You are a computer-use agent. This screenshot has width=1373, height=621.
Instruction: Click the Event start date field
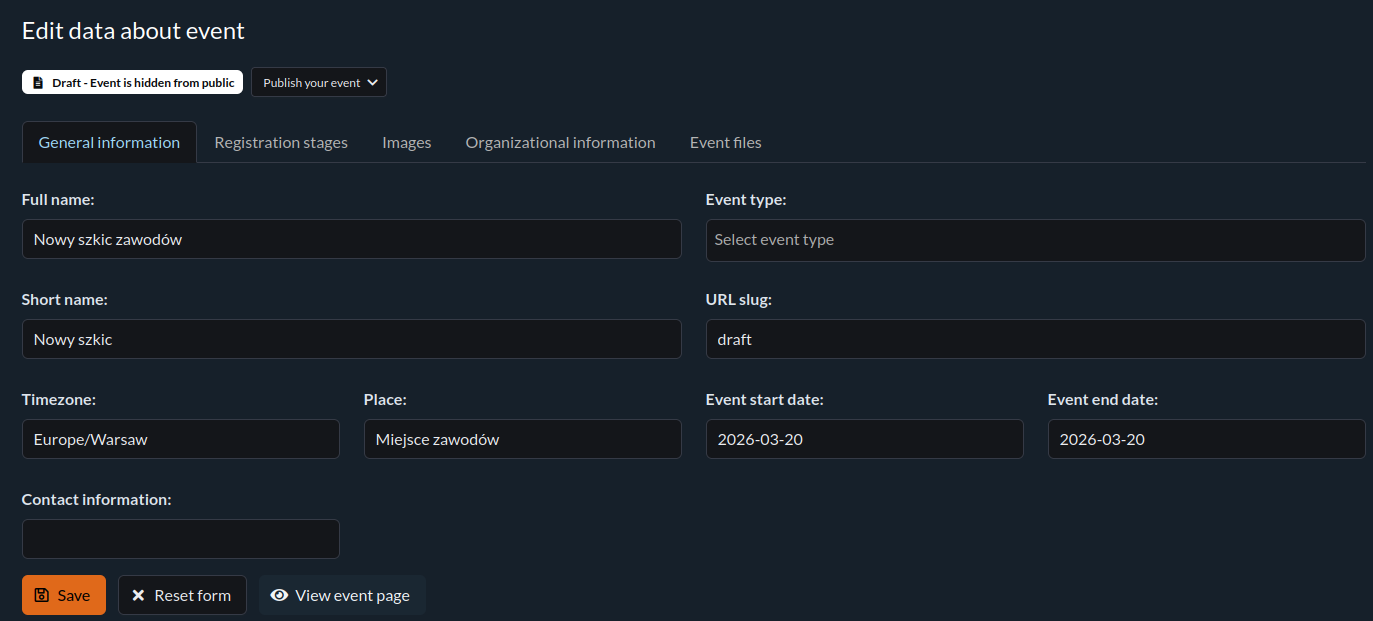pos(864,439)
